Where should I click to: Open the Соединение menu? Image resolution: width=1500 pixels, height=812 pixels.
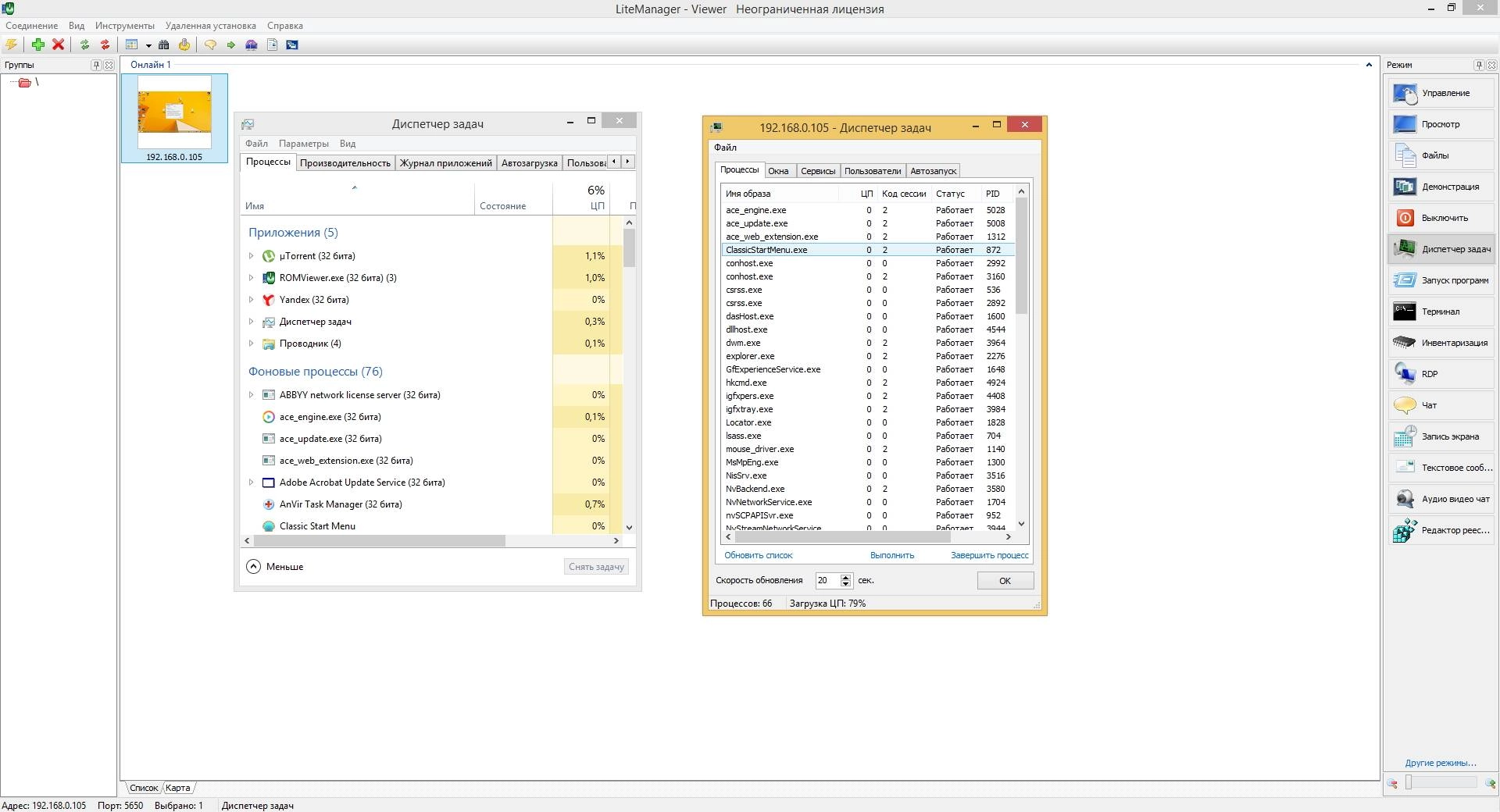click(32, 26)
